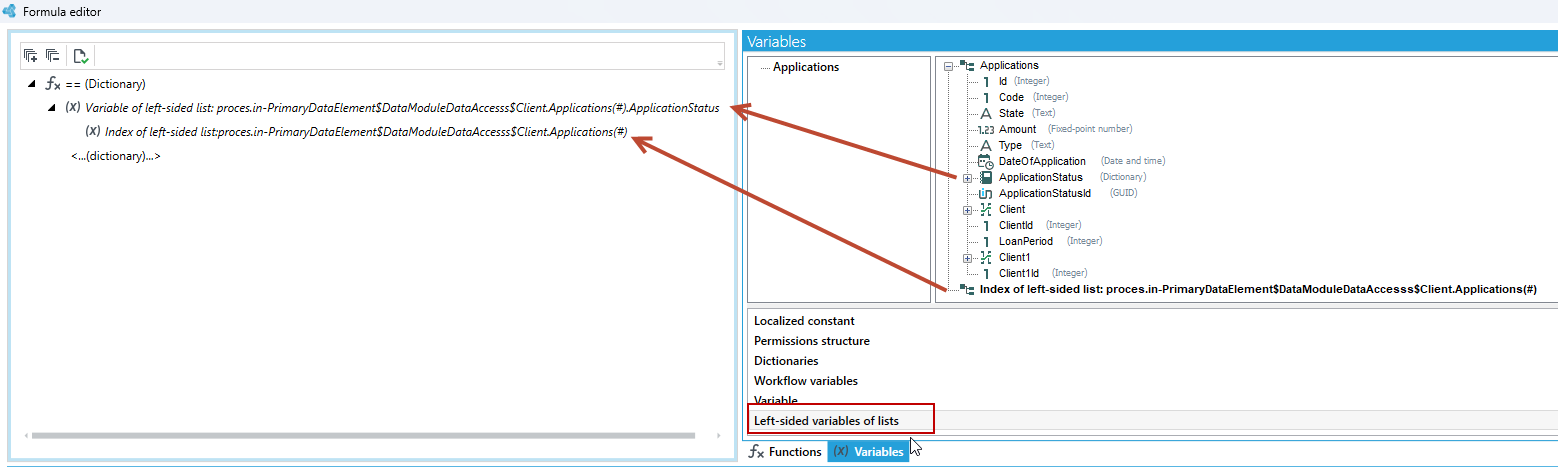Click (x) icon beside Index of left-sided list
Image resolution: width=1558 pixels, height=467 pixels.
pyautogui.click(x=92, y=131)
